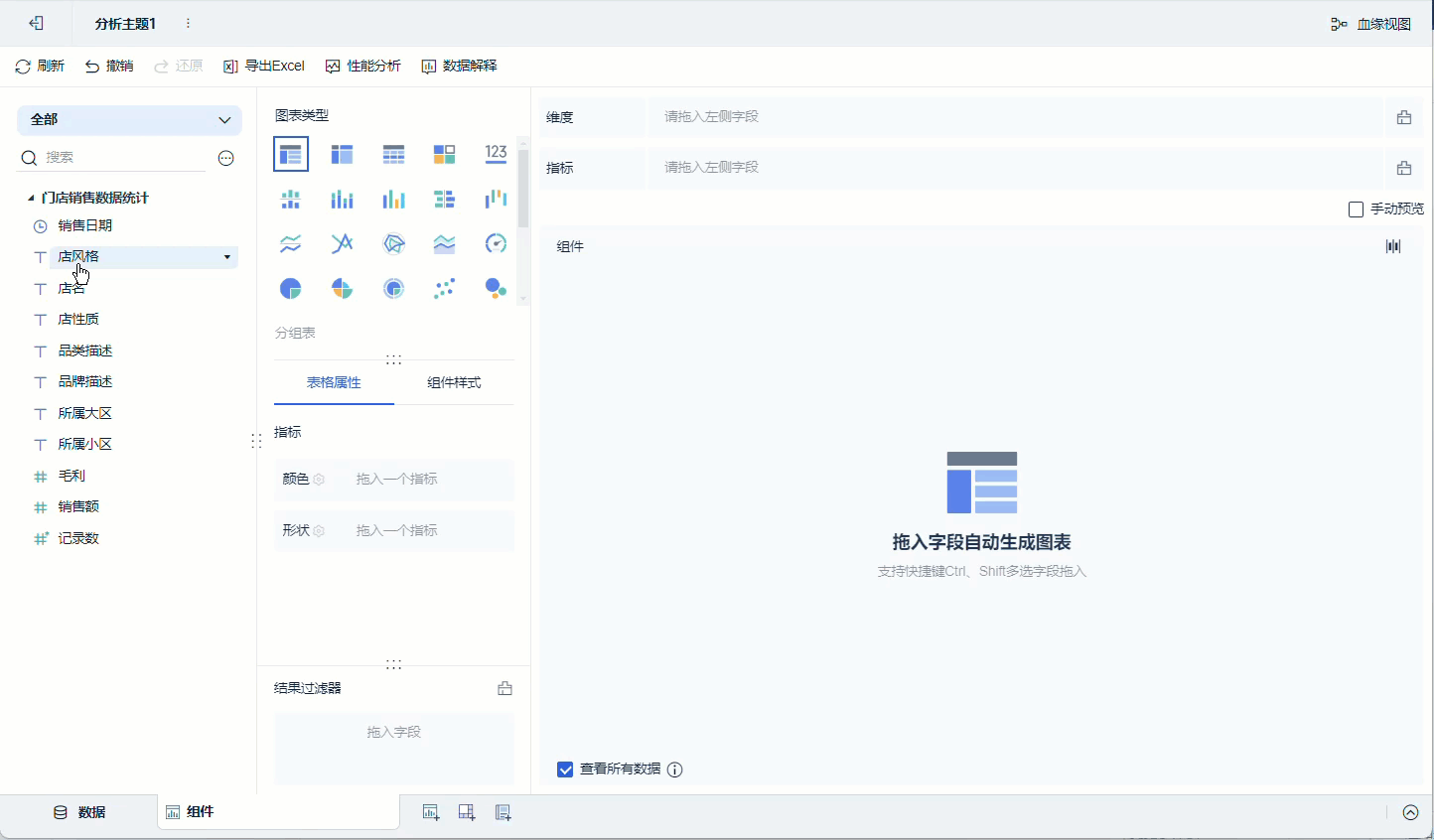
Task: Select the multi-series column chart type
Action: (393, 199)
